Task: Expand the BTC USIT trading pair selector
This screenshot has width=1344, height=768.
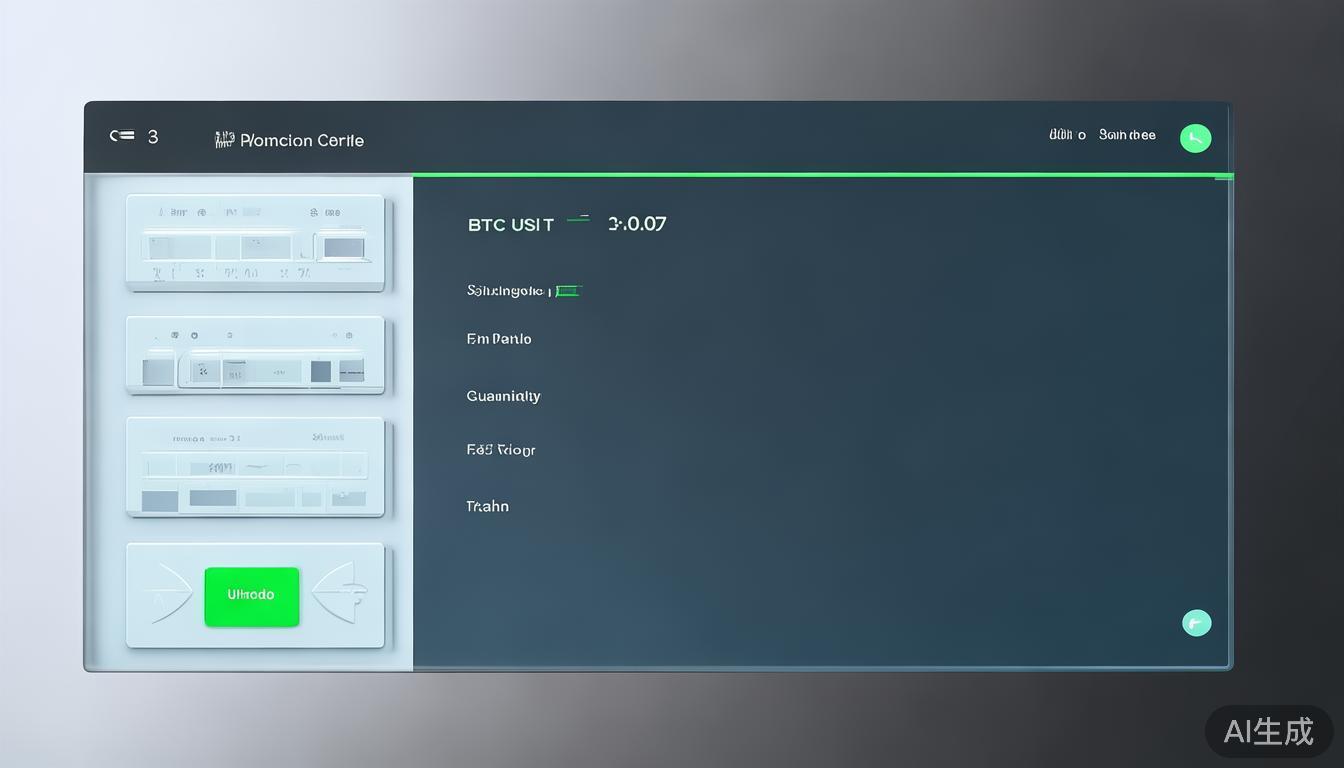Action: (x=510, y=224)
